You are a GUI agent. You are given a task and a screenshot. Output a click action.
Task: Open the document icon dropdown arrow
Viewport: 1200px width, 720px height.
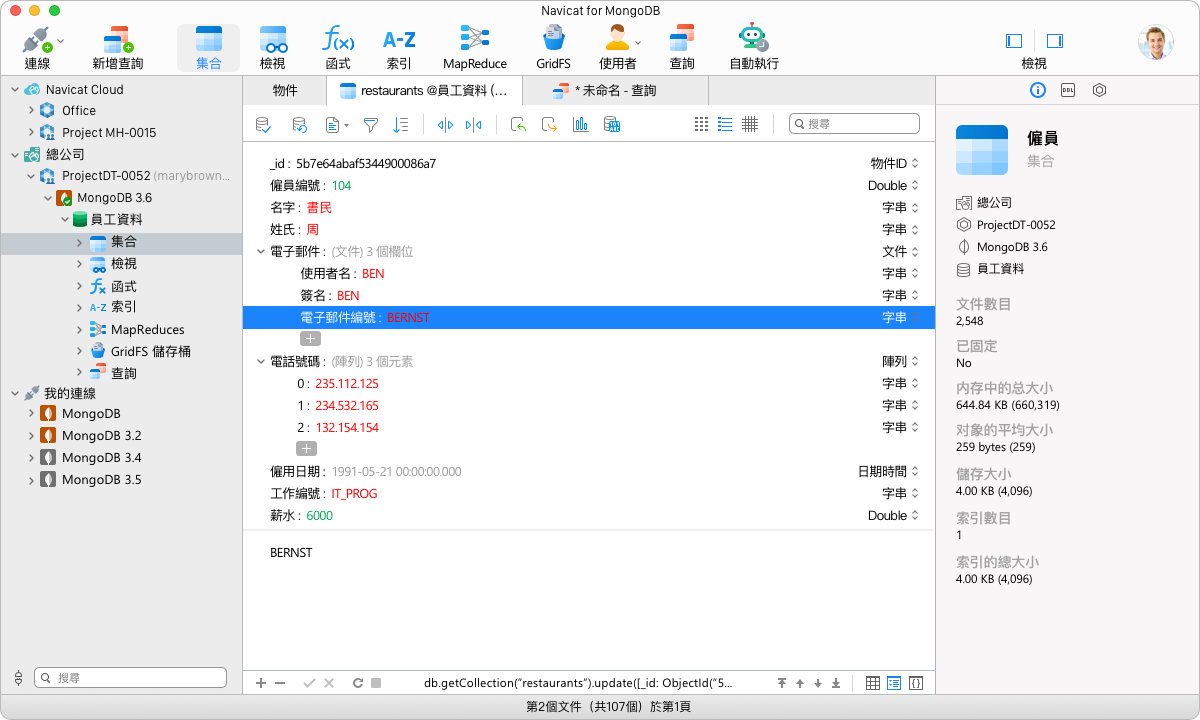tap(346, 126)
